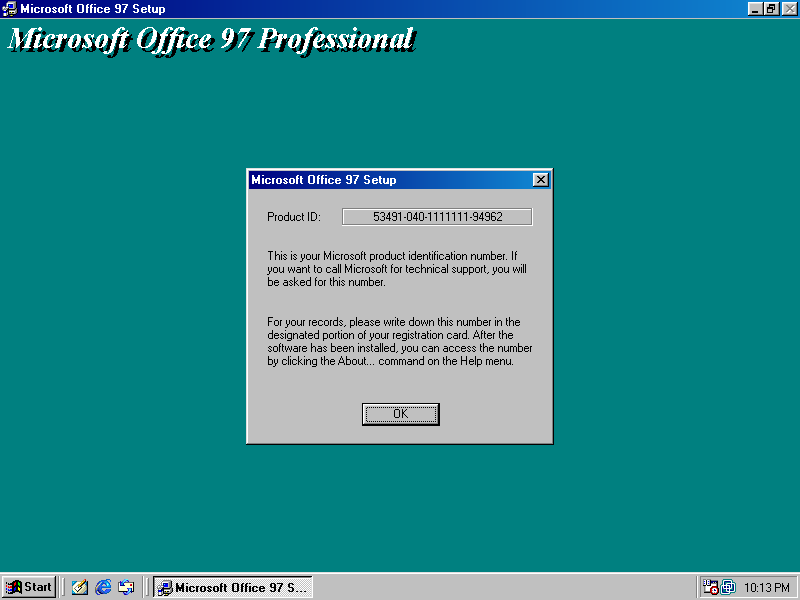
Task: Select Microsoft Office 97 Setup taskbar button
Action: pyautogui.click(x=233, y=587)
